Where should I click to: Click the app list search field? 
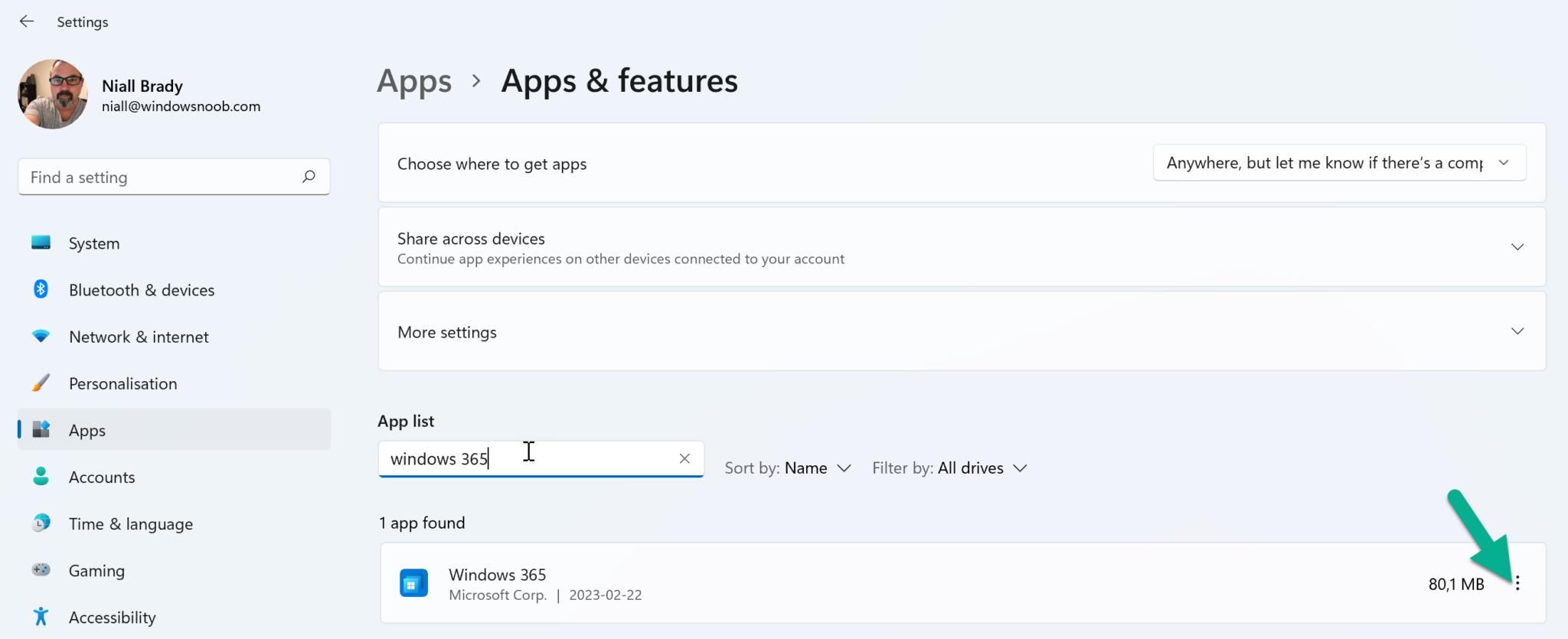coord(541,458)
